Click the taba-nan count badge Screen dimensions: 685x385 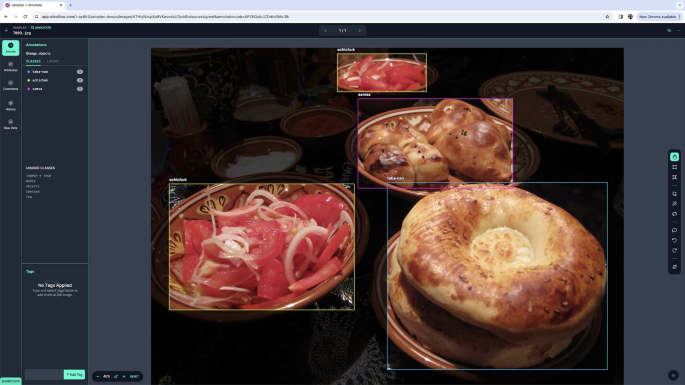80,72
